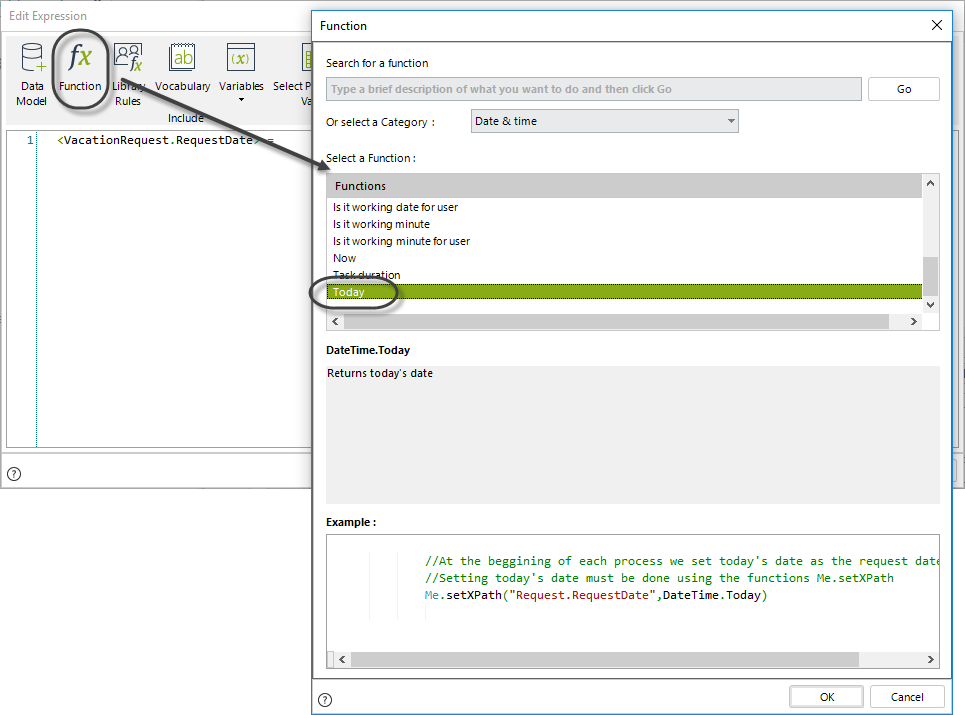965x715 pixels.
Task: Open the Data Model tool
Action: [x=31, y=74]
